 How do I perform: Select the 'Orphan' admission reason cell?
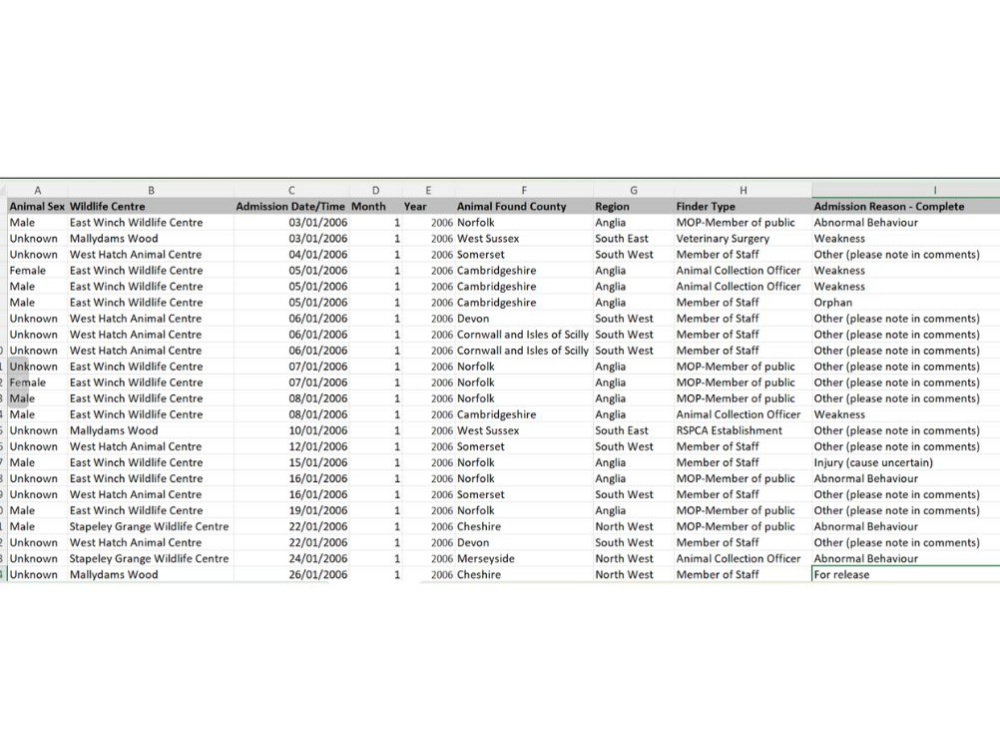906,302
